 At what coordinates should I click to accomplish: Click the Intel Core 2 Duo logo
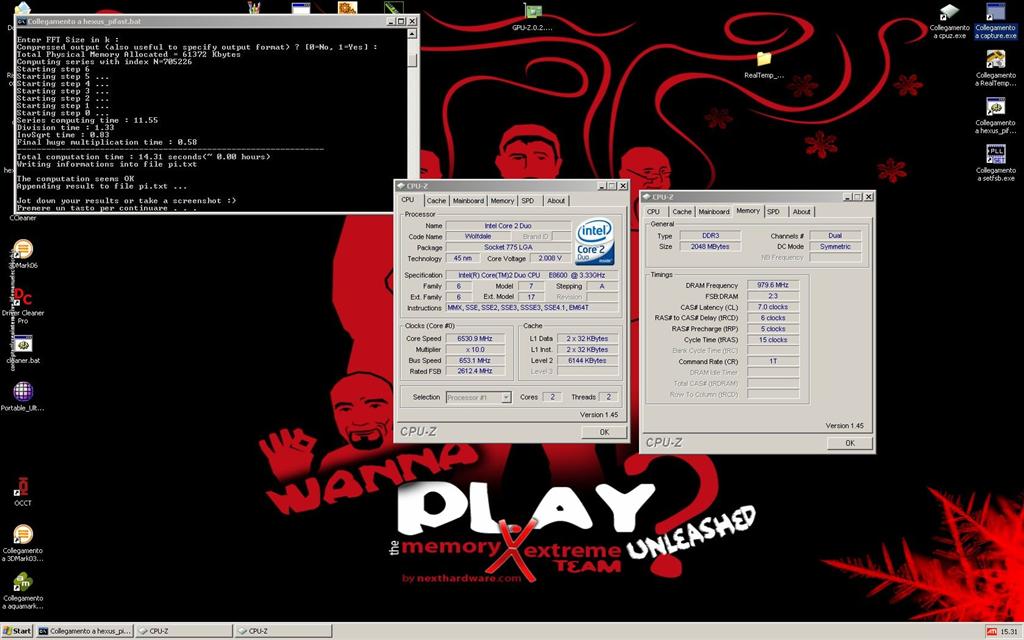(x=594, y=242)
